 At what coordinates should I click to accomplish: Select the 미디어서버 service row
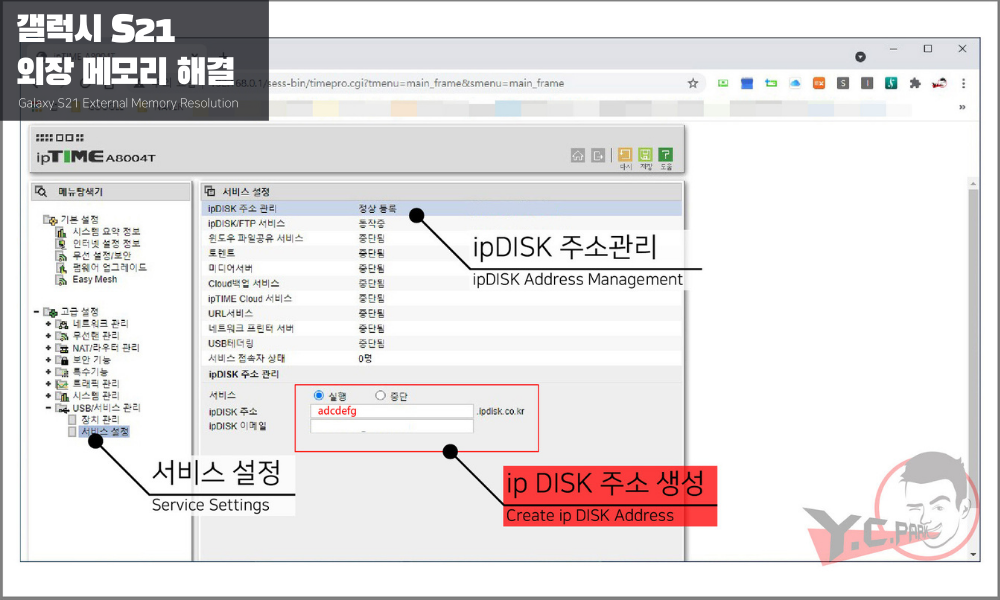(442, 268)
